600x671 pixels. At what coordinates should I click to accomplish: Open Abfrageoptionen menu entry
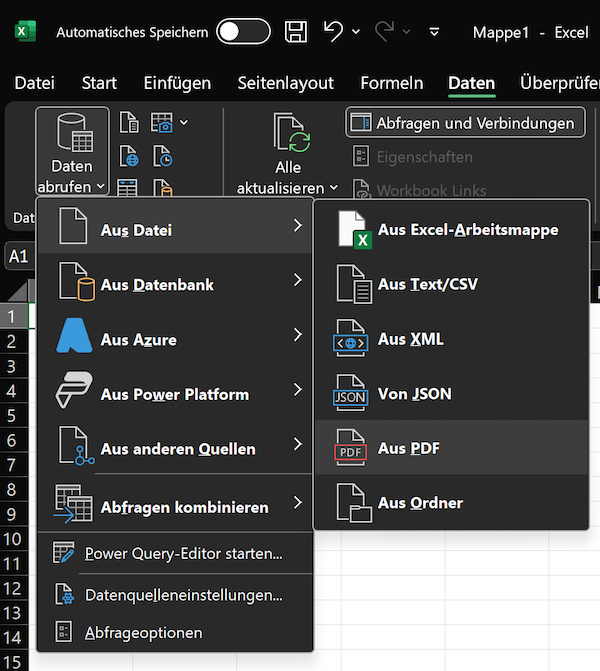click(x=175, y=633)
